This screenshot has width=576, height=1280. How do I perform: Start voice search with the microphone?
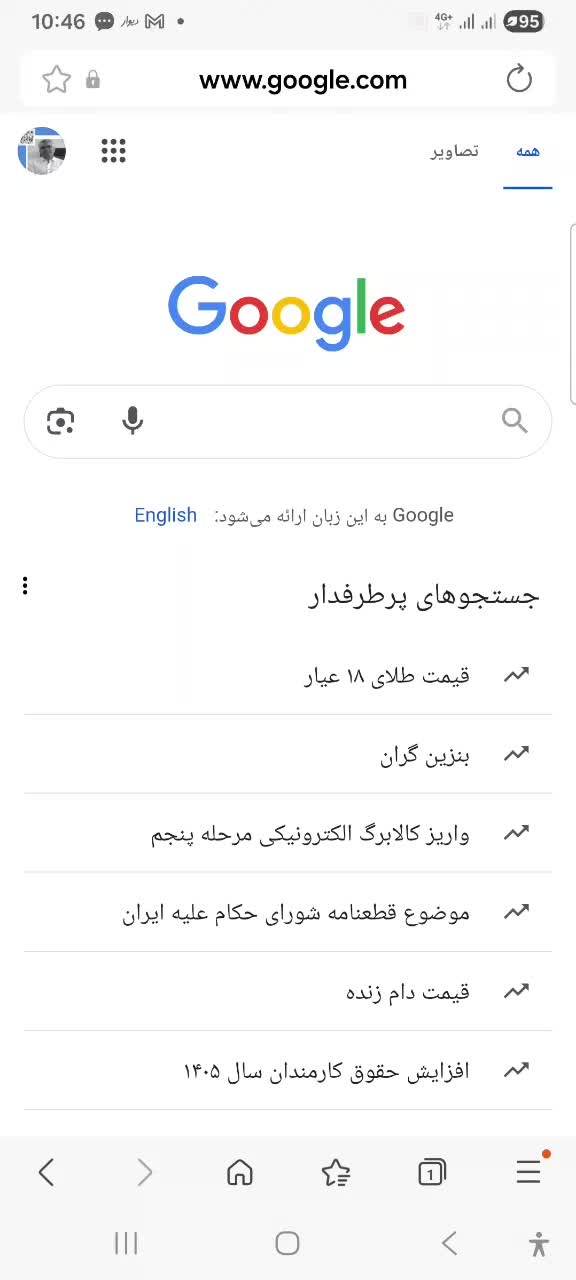132,421
